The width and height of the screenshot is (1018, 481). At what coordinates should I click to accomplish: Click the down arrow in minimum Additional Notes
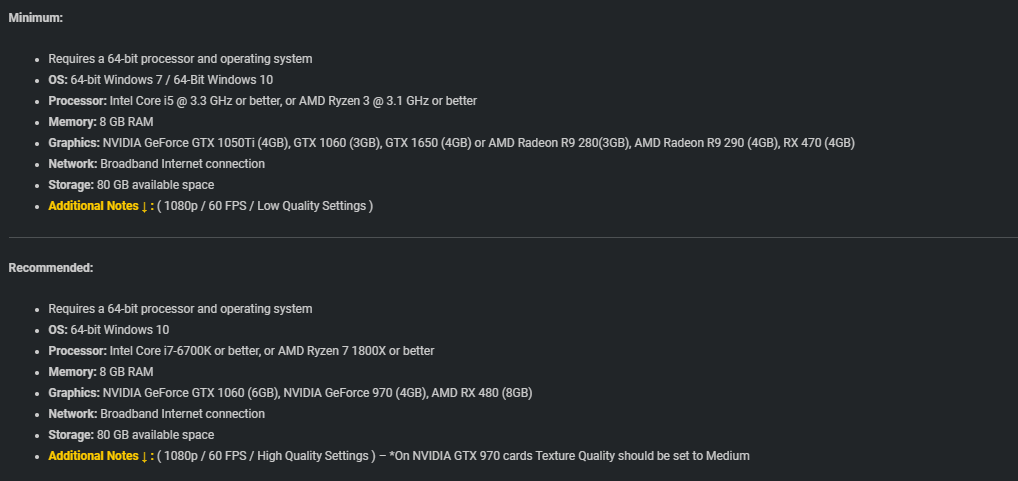click(x=144, y=206)
